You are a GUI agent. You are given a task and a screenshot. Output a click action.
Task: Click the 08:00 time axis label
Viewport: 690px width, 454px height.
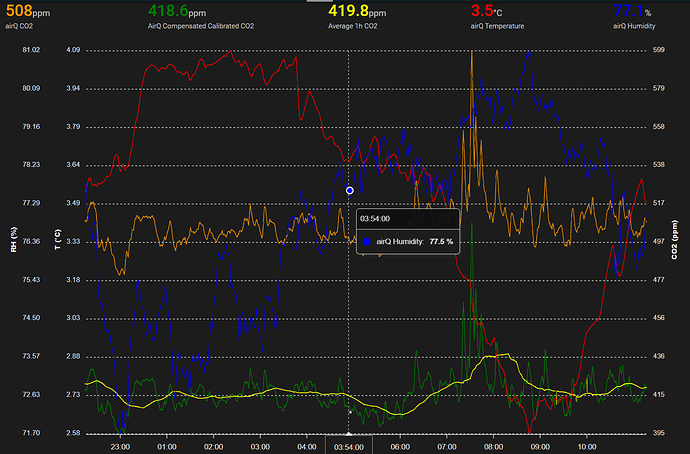coord(493,447)
